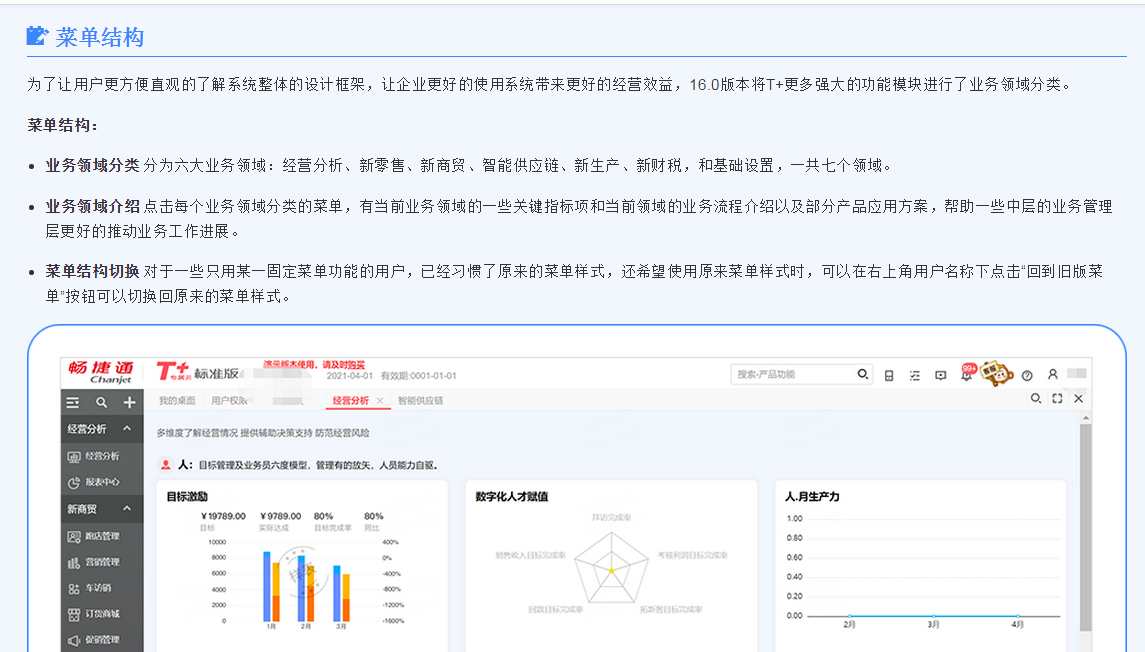
Task: Click the red person icon beside 人:
Action: [166, 465]
